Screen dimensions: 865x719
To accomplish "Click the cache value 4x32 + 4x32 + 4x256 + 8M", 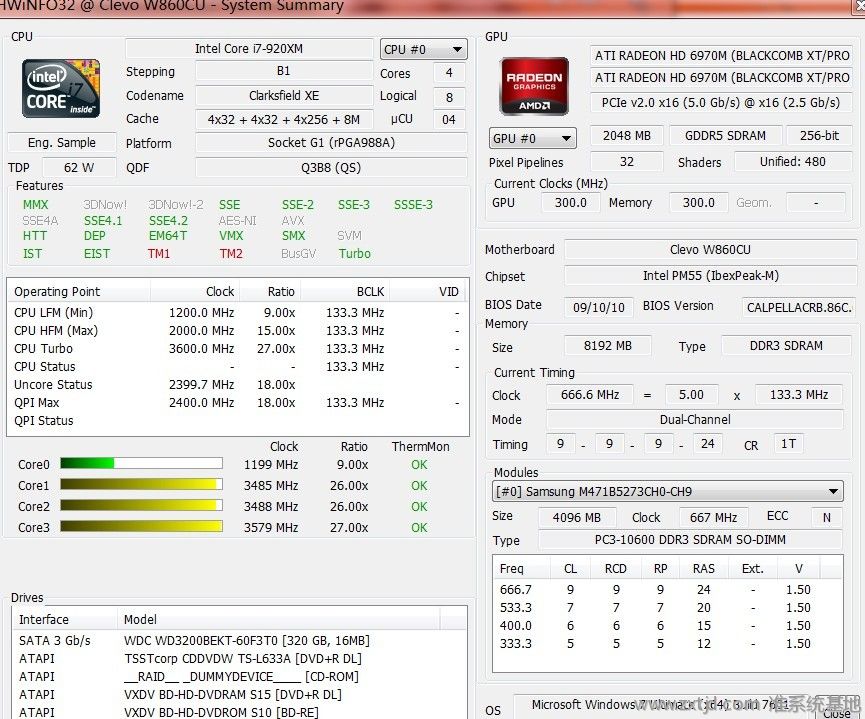I will point(284,119).
